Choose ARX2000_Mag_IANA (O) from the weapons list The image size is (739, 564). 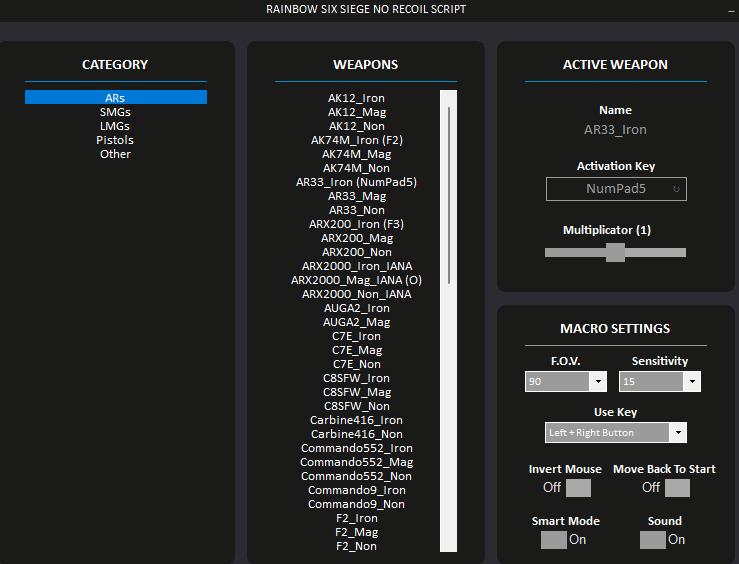[x=356, y=280]
